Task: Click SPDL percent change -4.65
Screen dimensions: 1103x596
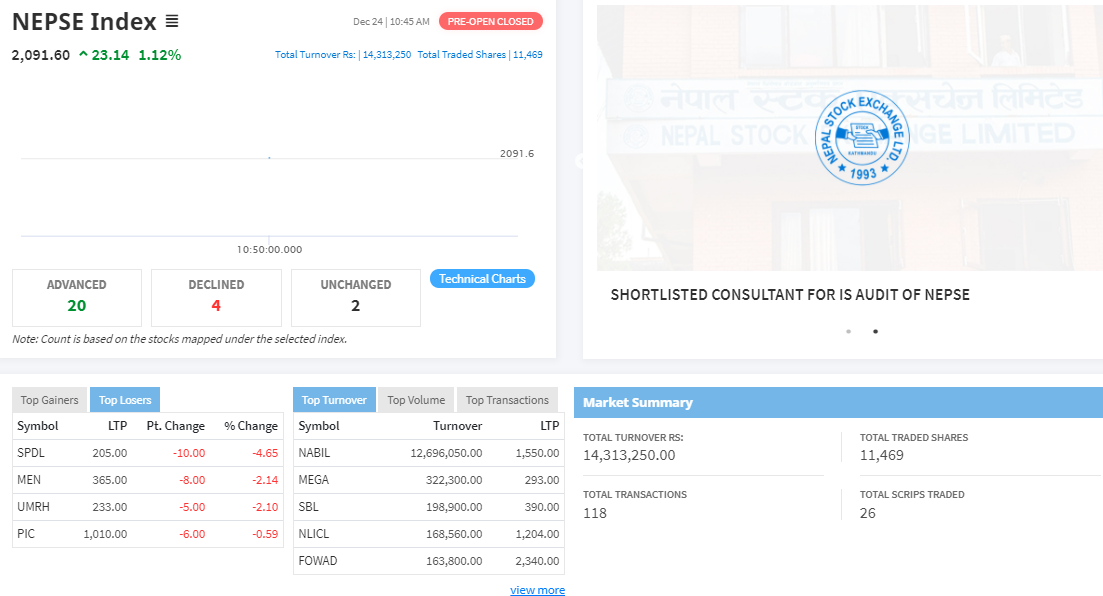Action: (265, 453)
